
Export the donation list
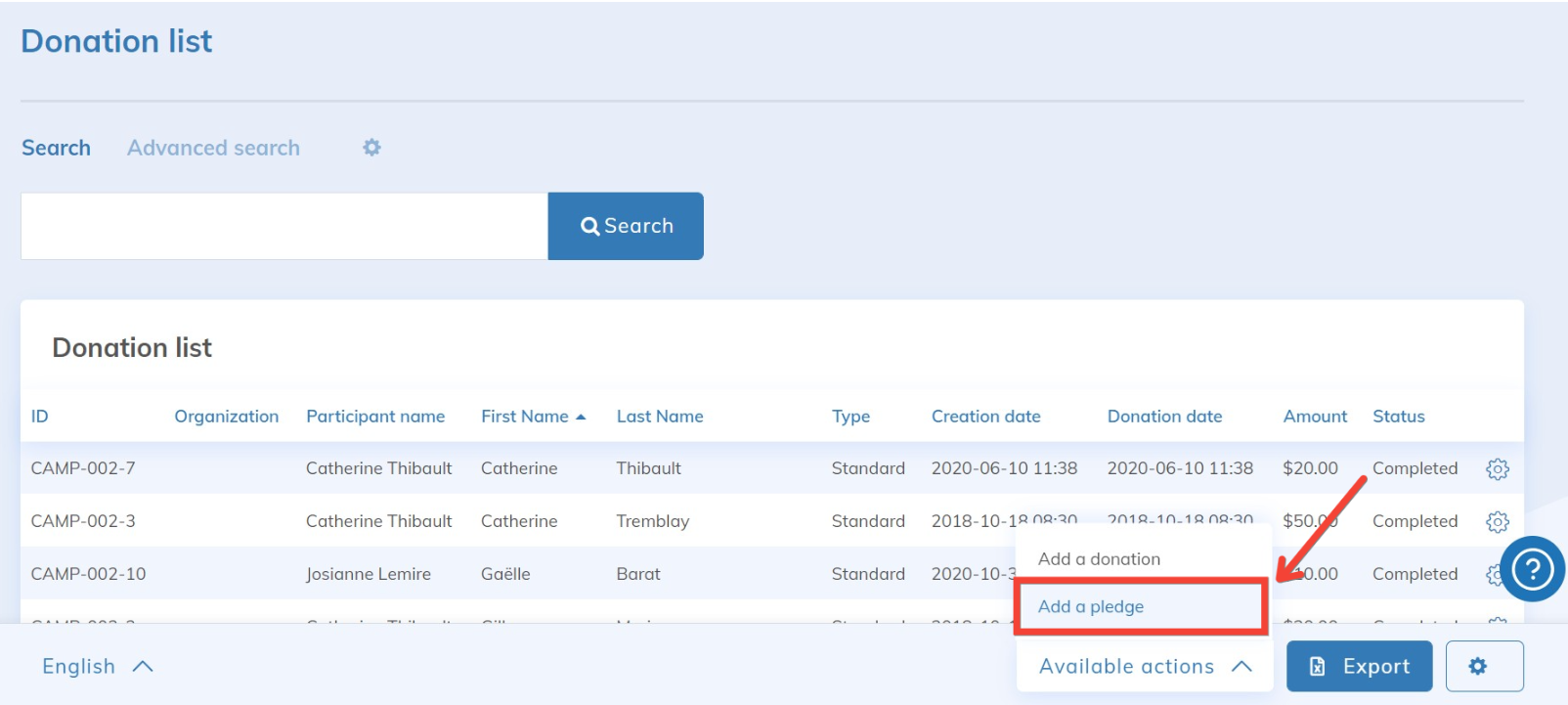tap(1359, 666)
